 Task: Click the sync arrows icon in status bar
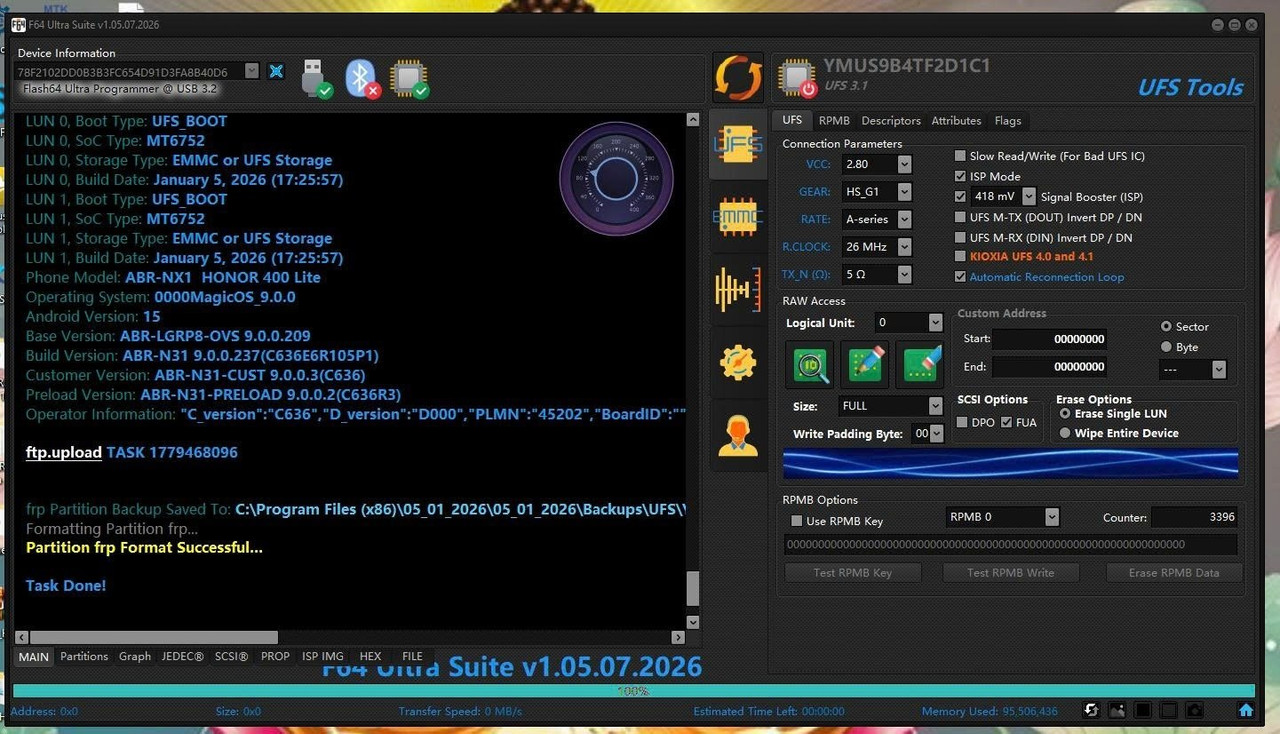tap(1092, 710)
